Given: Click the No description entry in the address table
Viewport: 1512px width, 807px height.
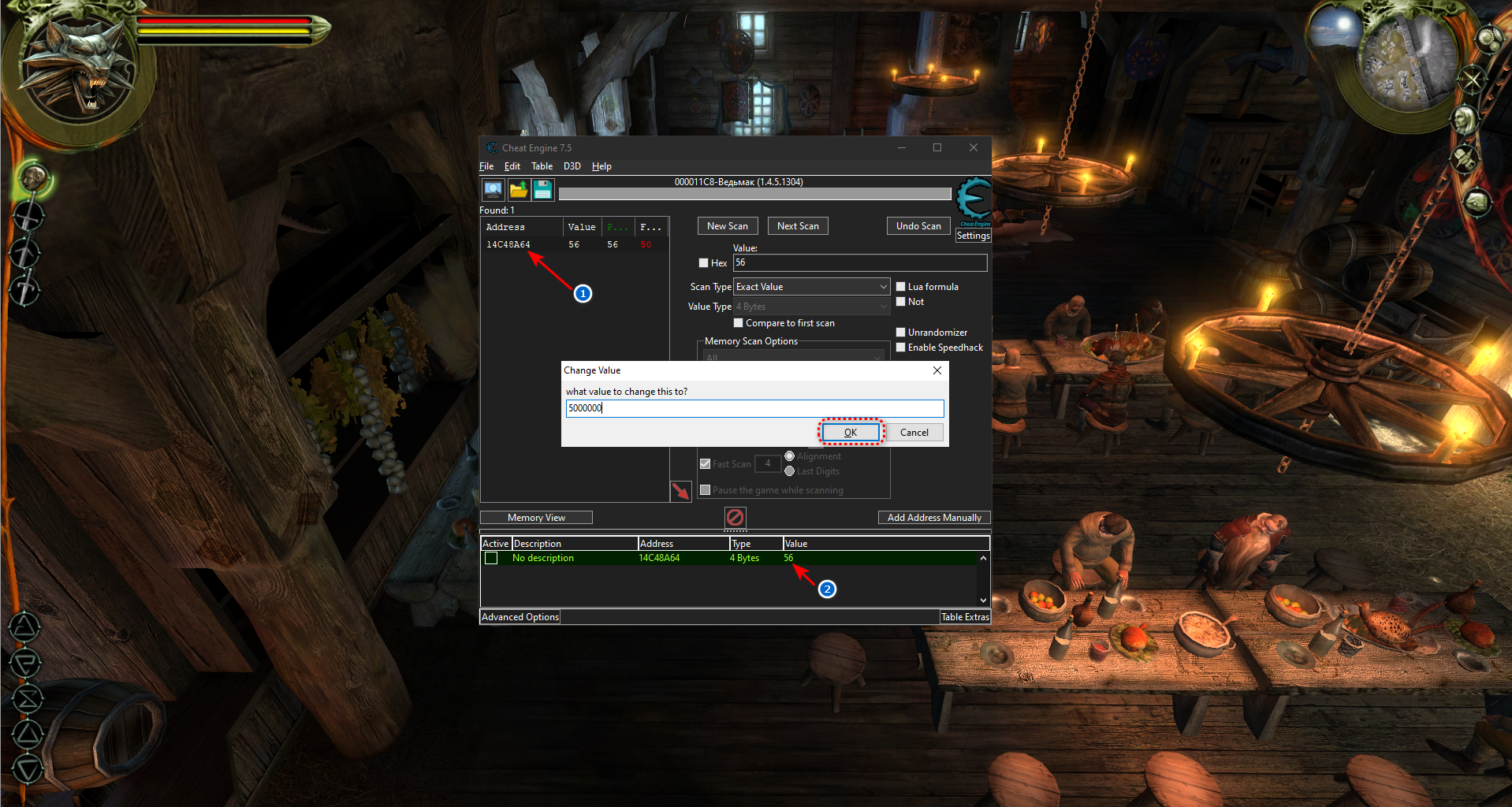Looking at the screenshot, I should click(543, 558).
